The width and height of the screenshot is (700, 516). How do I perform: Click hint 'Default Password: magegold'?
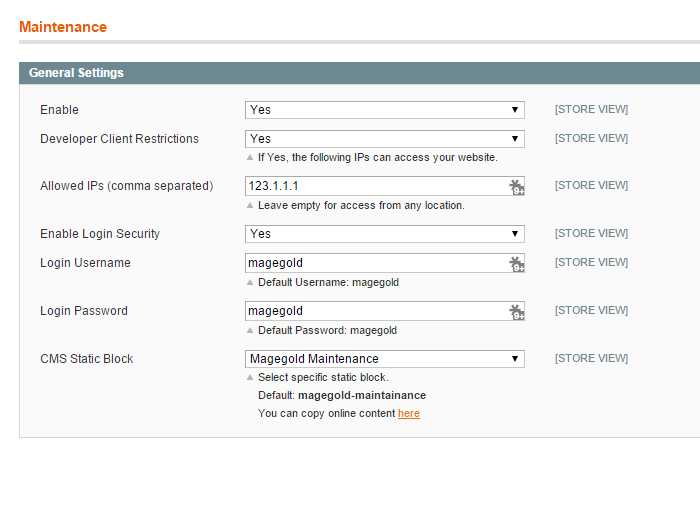click(x=327, y=330)
